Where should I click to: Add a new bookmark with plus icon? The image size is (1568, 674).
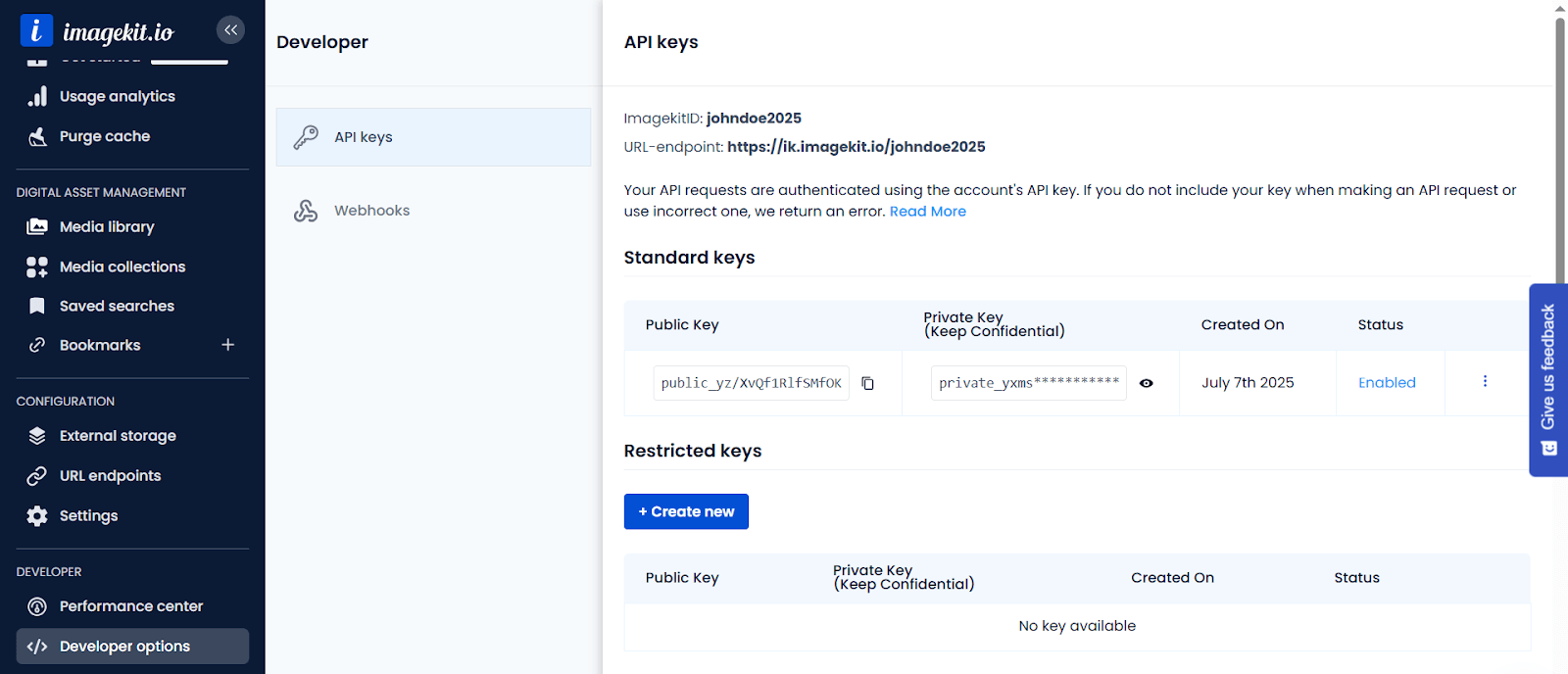coord(227,345)
